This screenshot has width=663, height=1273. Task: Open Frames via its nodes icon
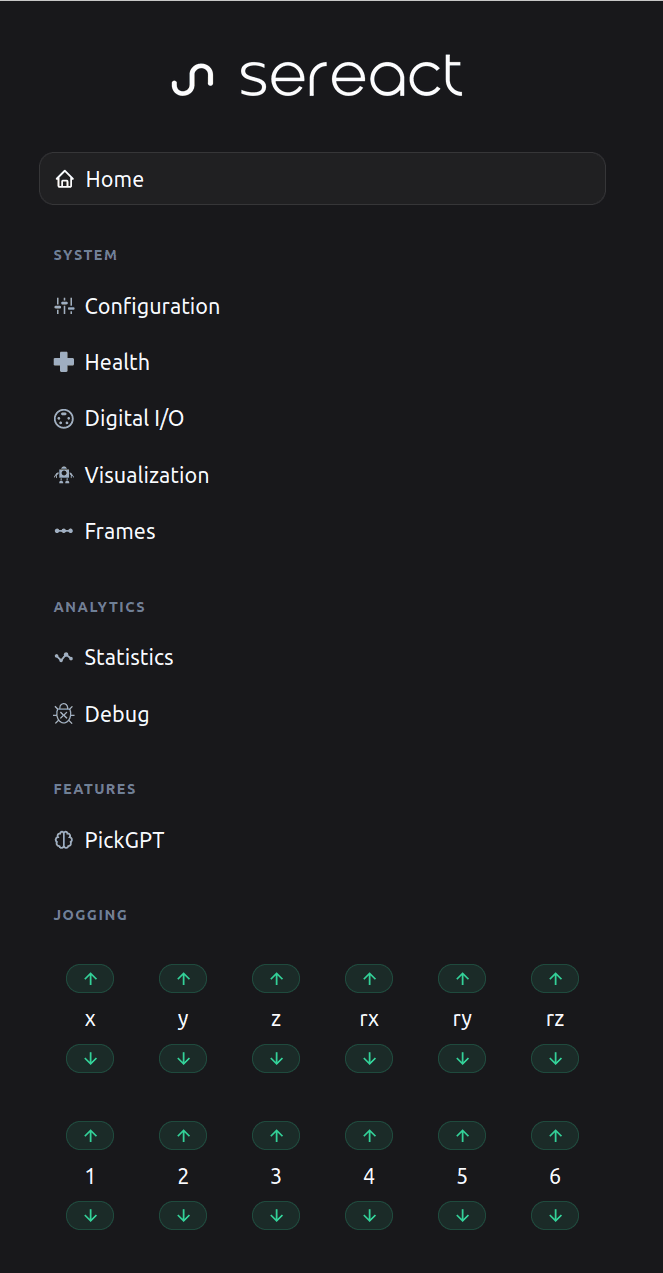coord(64,531)
